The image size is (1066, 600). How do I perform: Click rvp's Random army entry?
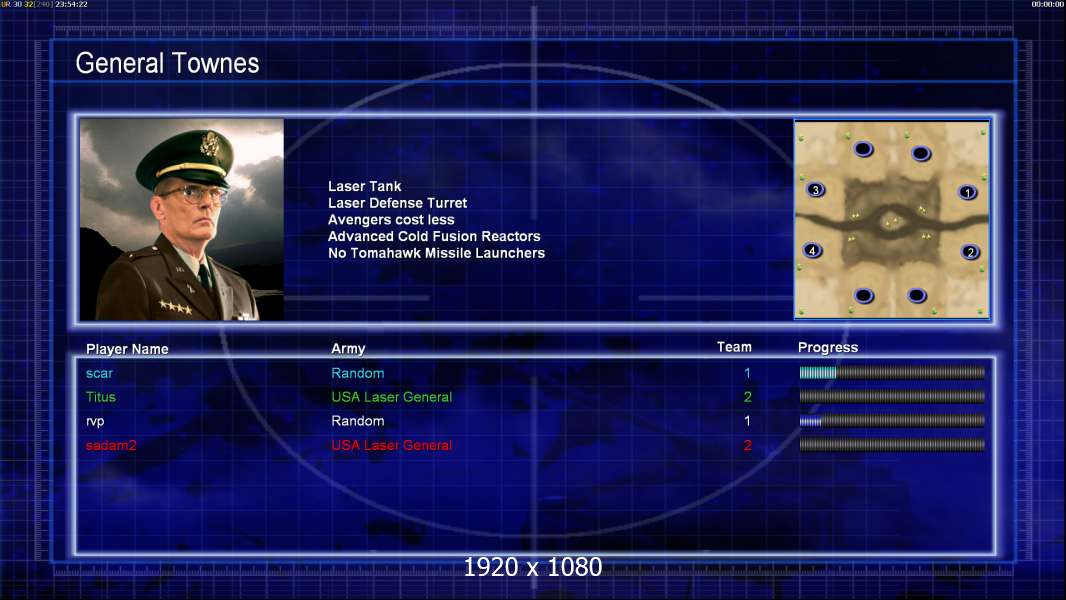[358, 421]
